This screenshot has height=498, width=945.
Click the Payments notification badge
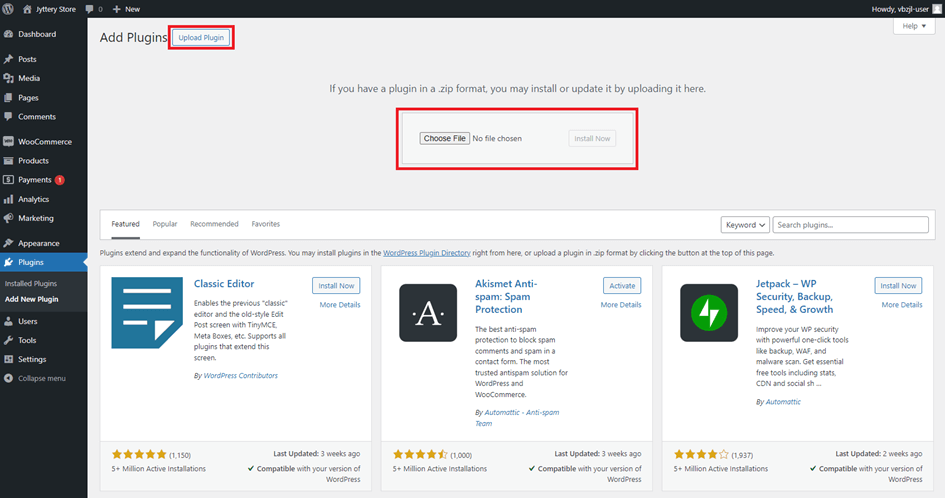point(60,180)
